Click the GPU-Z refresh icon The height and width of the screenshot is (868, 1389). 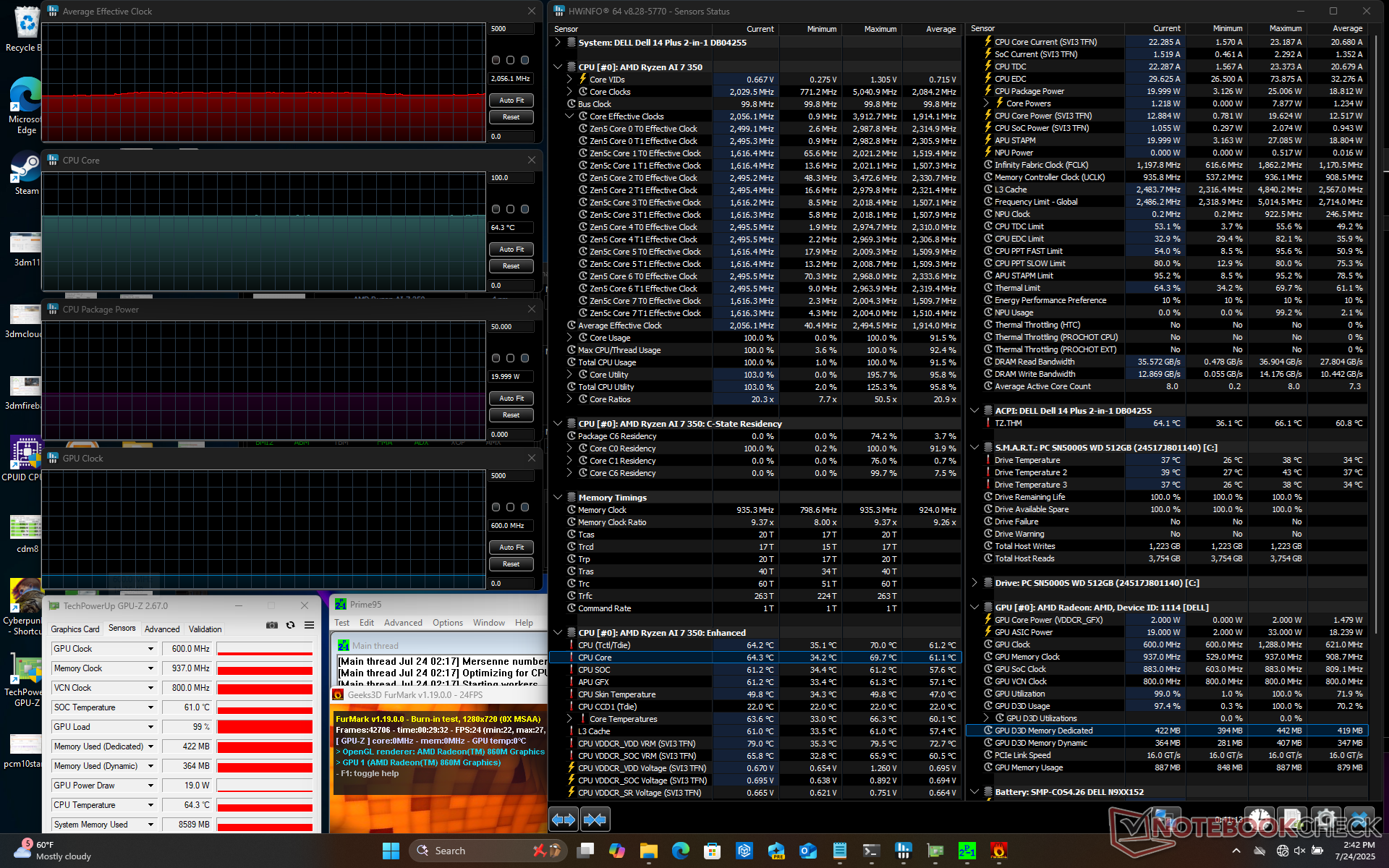pyautogui.click(x=291, y=625)
